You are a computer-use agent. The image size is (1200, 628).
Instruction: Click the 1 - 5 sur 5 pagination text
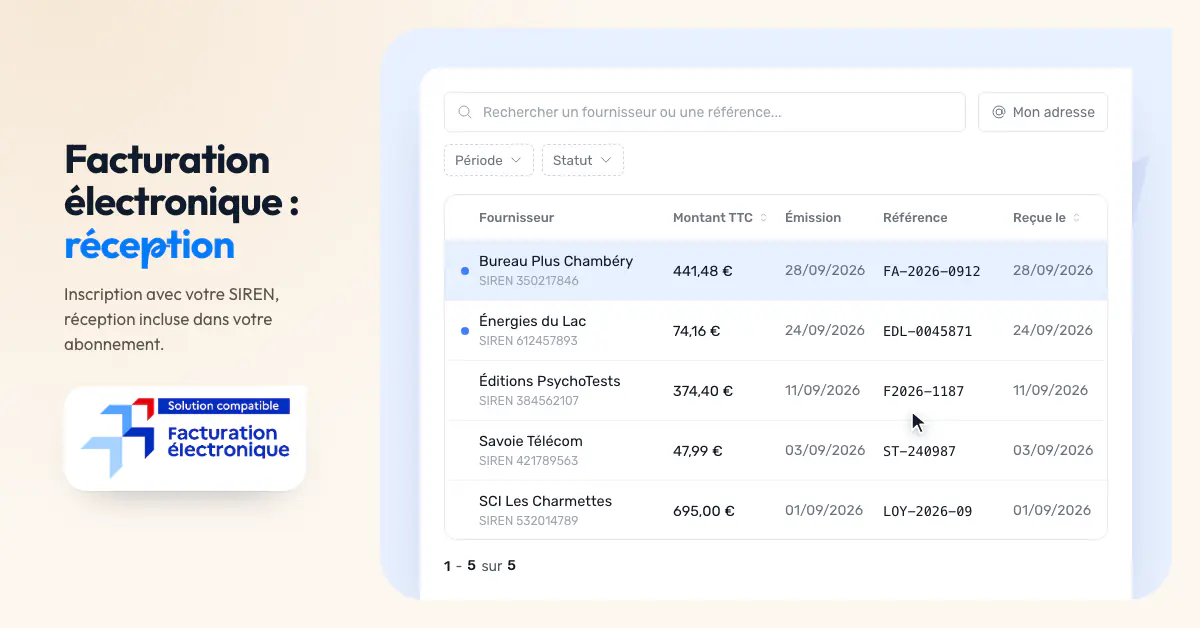click(x=480, y=566)
